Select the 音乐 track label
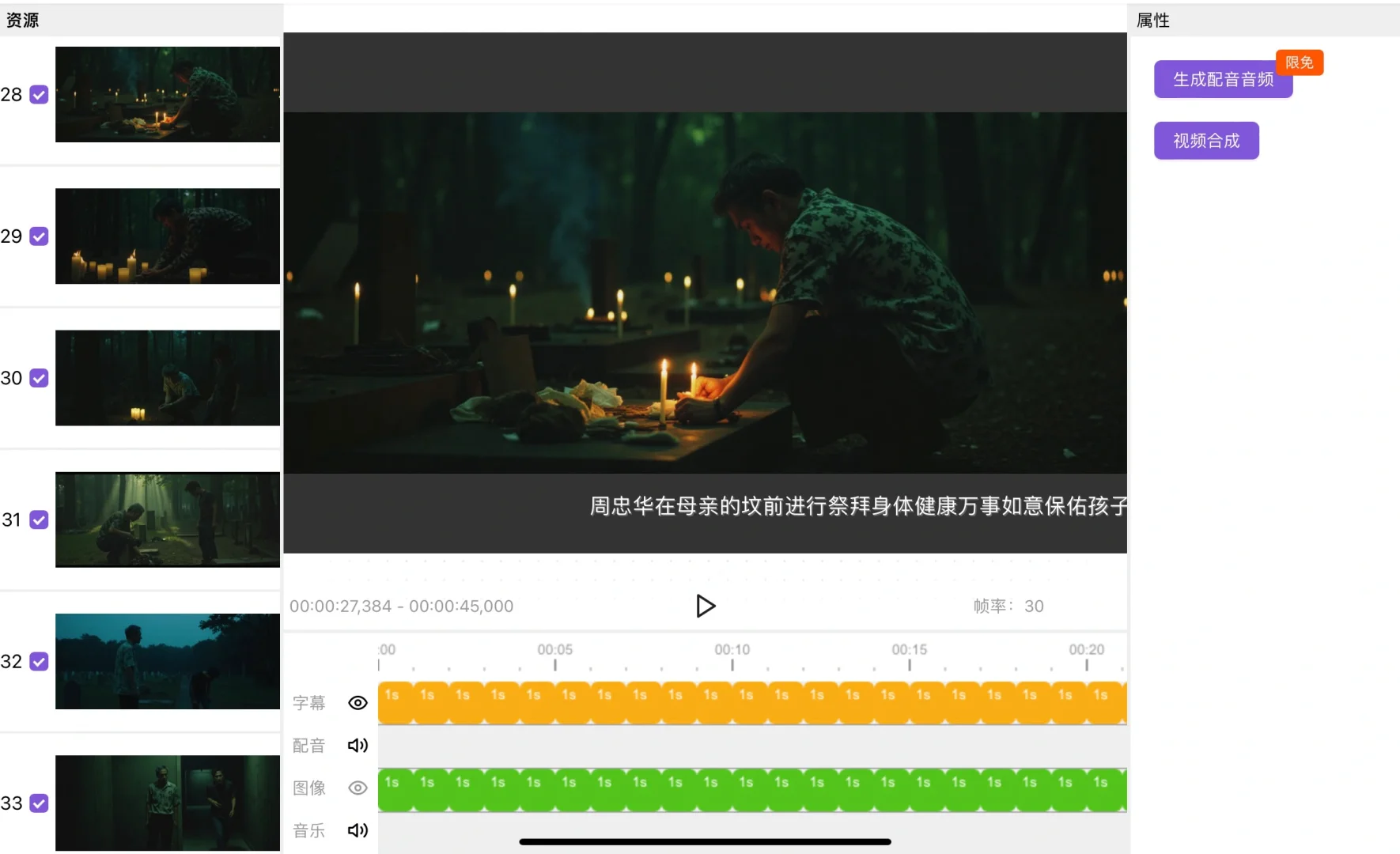1400x854 pixels. 308,831
